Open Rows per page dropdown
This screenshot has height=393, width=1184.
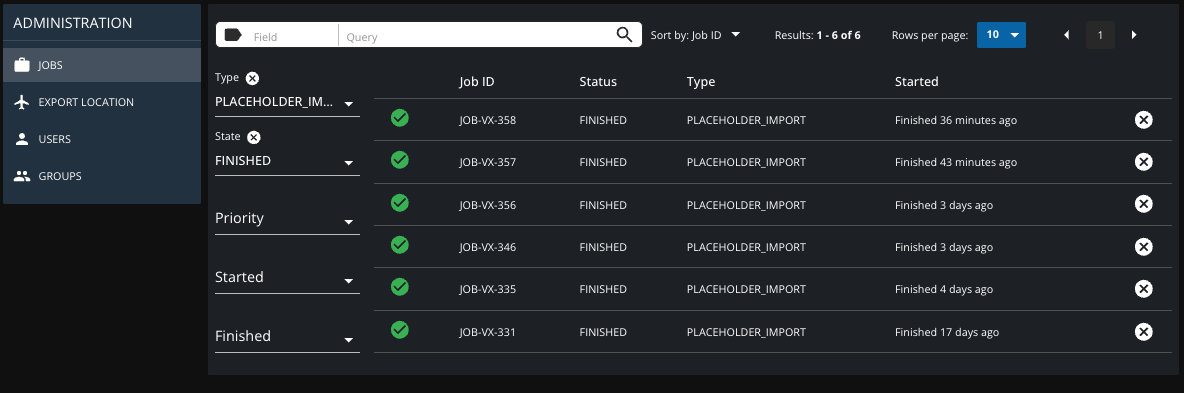coord(1001,35)
